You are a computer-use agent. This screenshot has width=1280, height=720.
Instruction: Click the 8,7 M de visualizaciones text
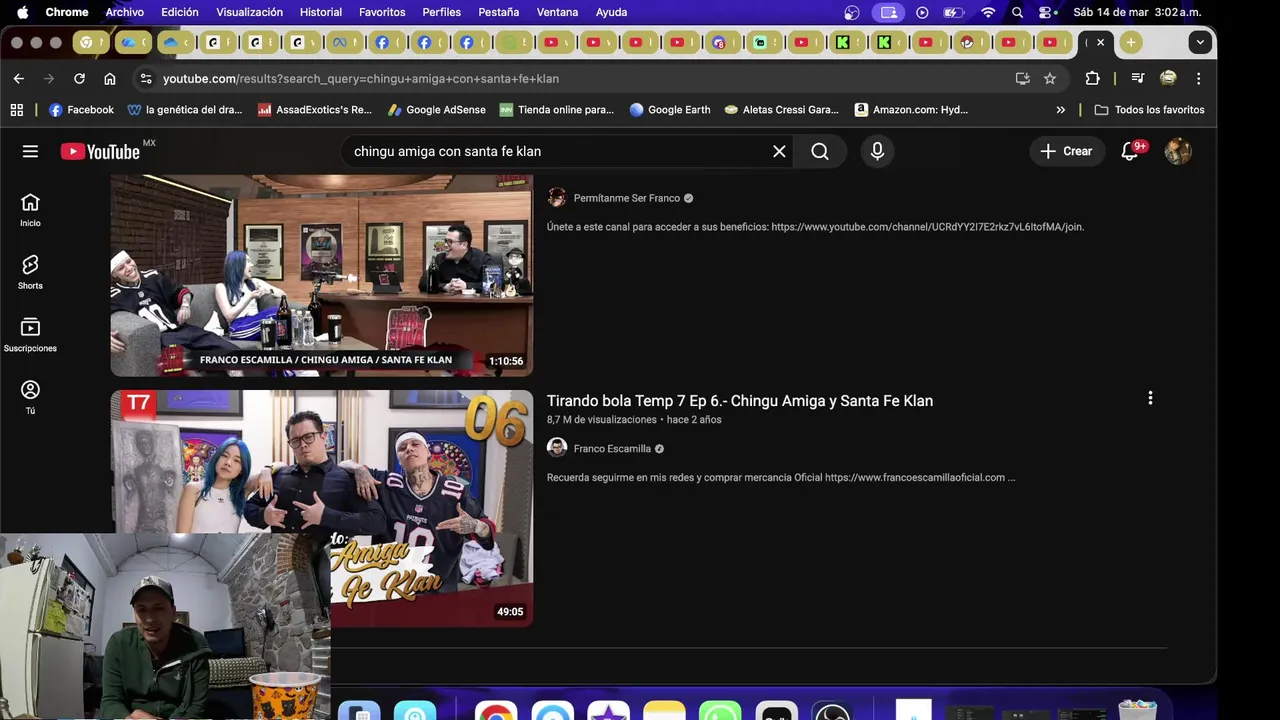[602, 420]
